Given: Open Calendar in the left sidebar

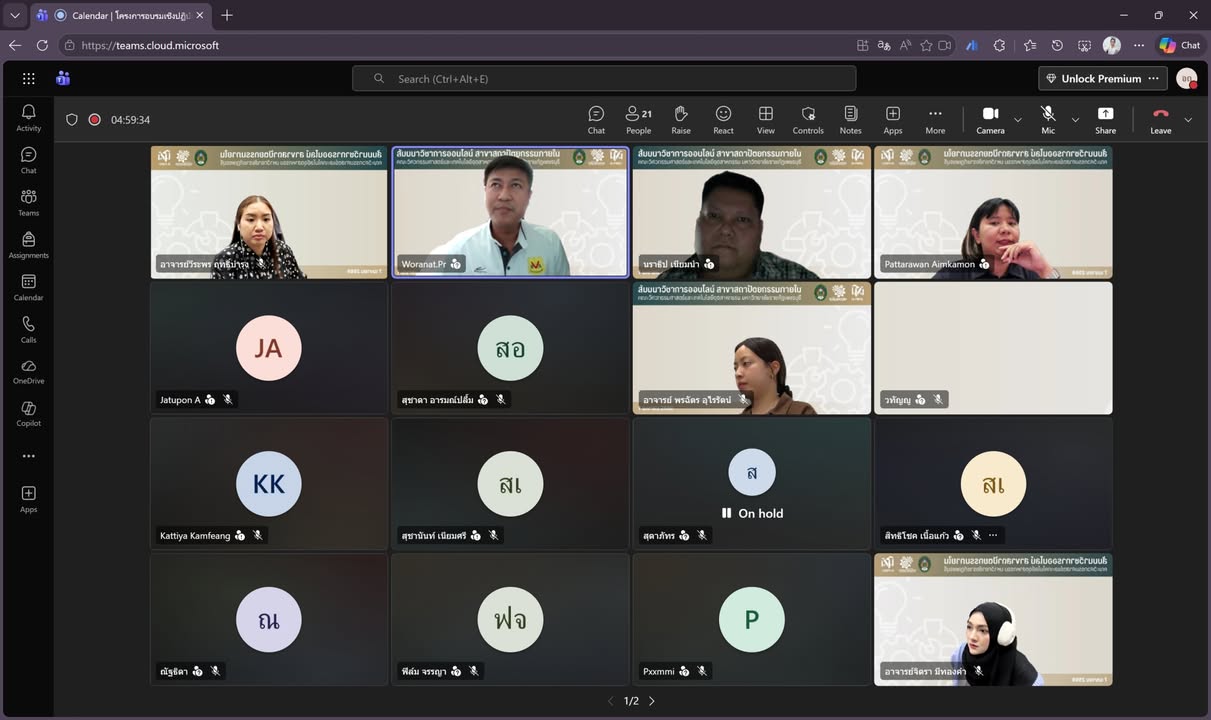Looking at the screenshot, I should [x=28, y=288].
